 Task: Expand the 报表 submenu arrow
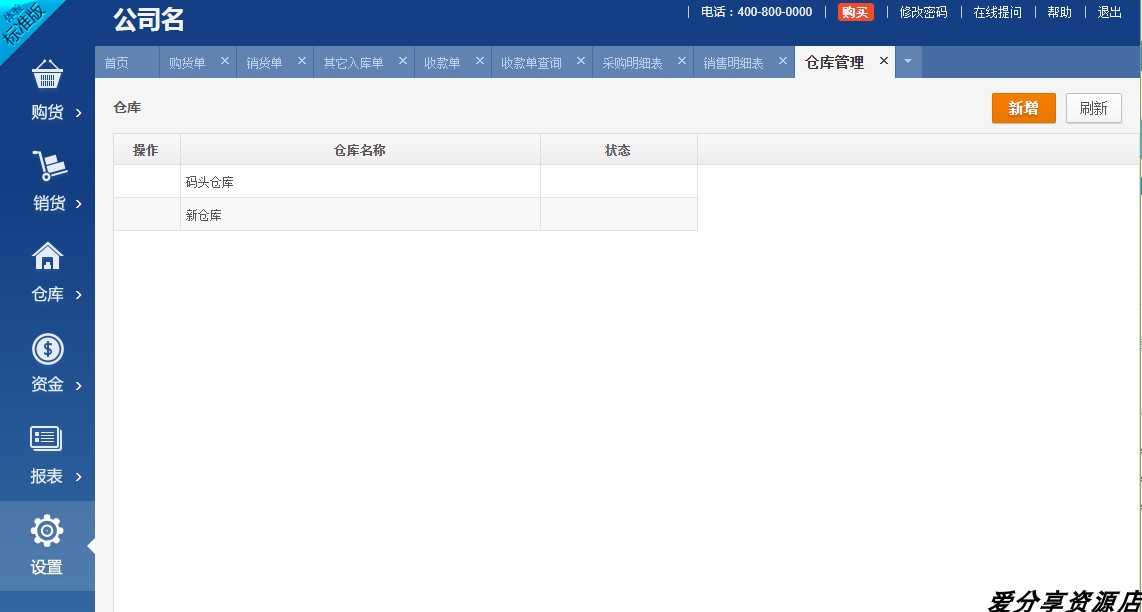pos(79,477)
